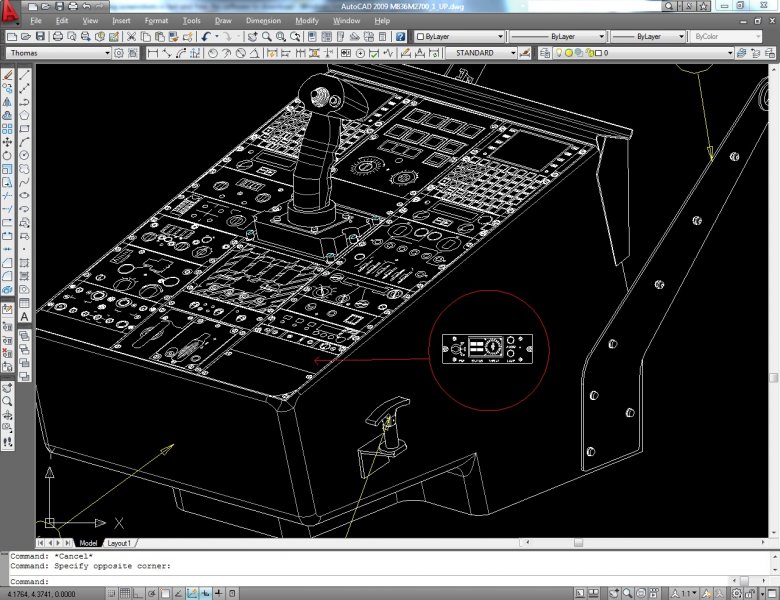Select the Polygon draw tool
780x600 pixels.
pos(24,115)
